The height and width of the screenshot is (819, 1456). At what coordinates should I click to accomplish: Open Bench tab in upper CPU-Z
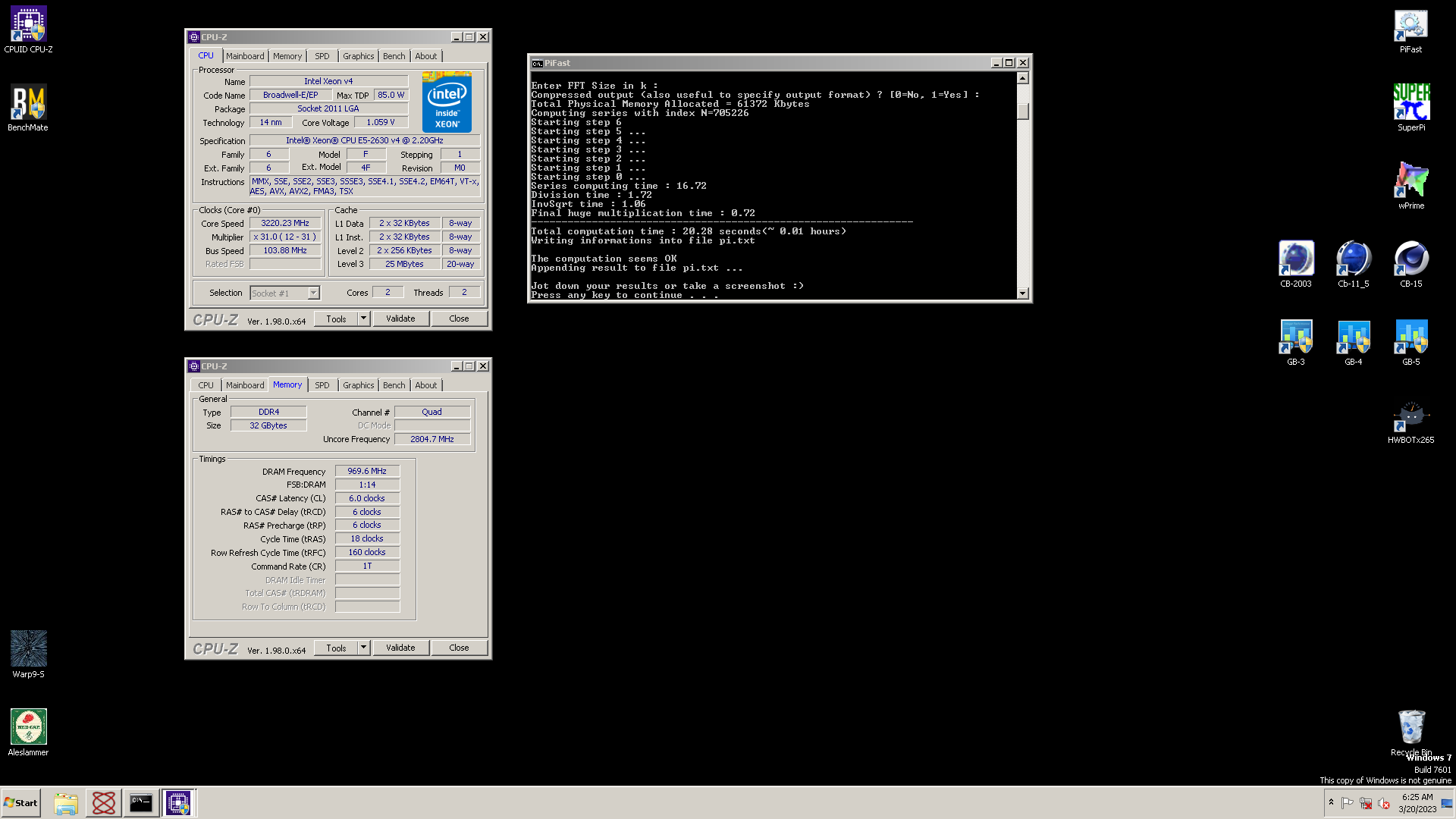pyautogui.click(x=394, y=56)
